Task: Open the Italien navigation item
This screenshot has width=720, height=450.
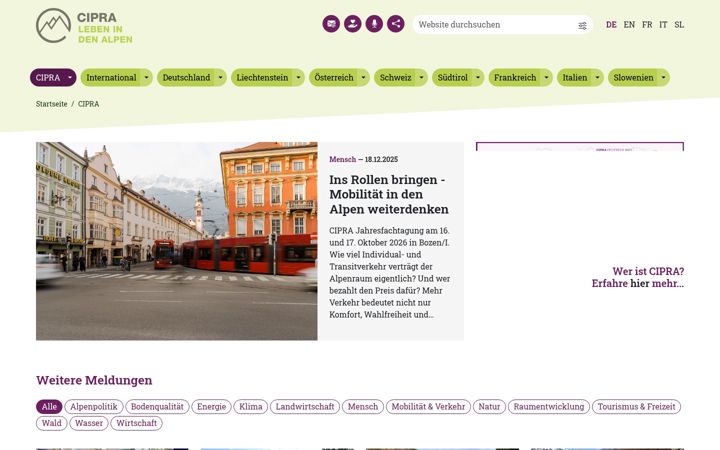Action: click(x=575, y=78)
